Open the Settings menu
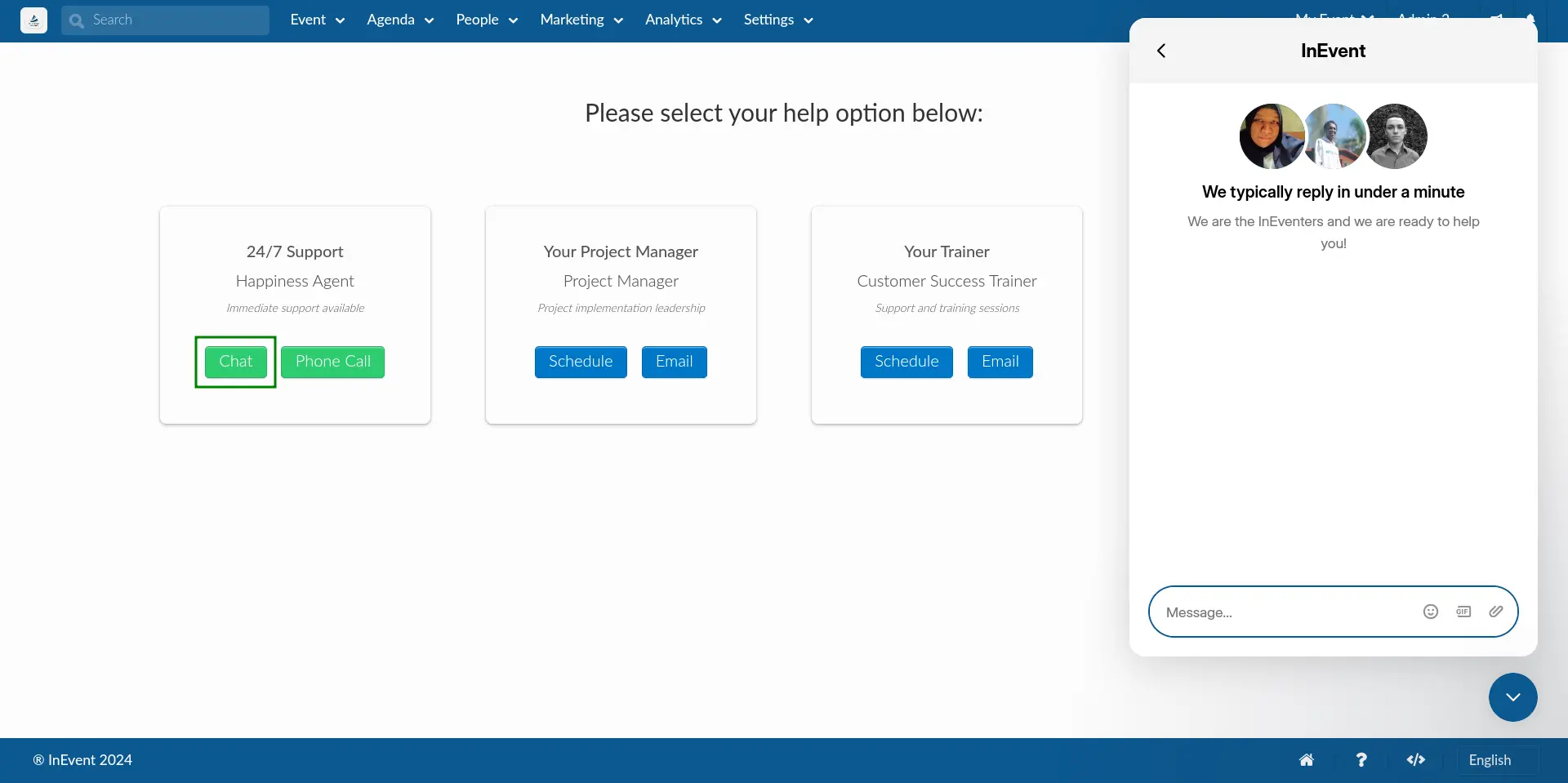The width and height of the screenshot is (1568, 783). tap(777, 20)
